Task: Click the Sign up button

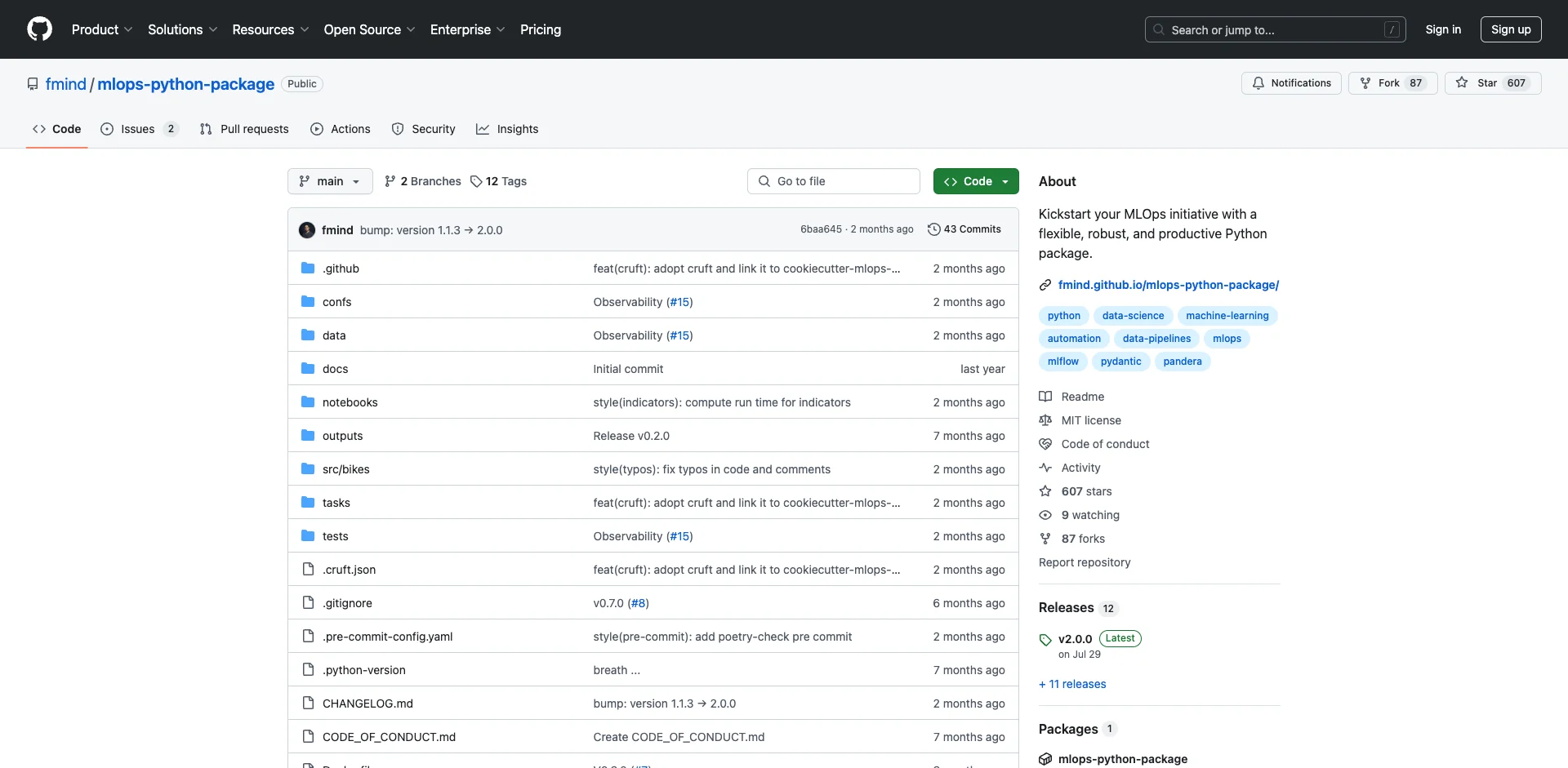Action: (x=1511, y=29)
